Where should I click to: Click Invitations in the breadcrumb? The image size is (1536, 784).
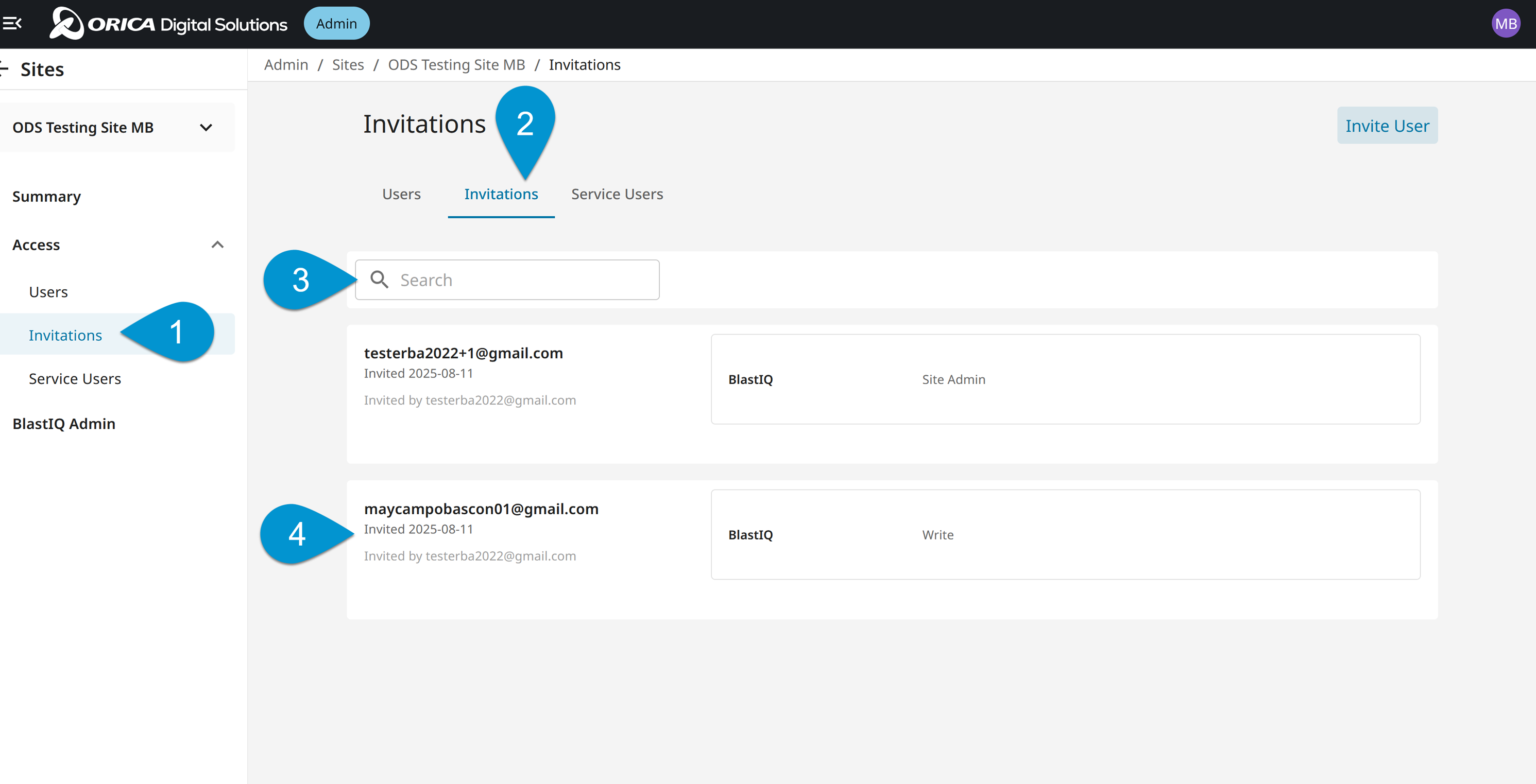[585, 65]
